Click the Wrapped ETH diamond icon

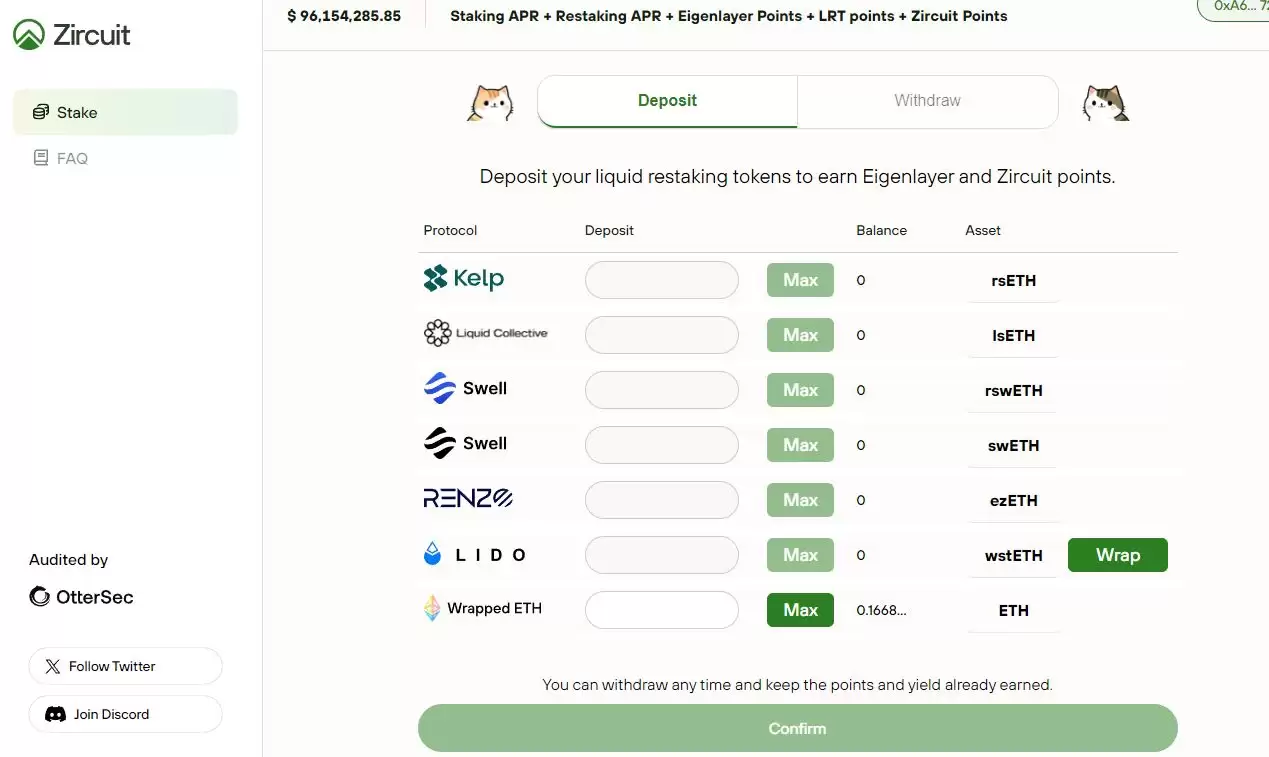click(432, 608)
